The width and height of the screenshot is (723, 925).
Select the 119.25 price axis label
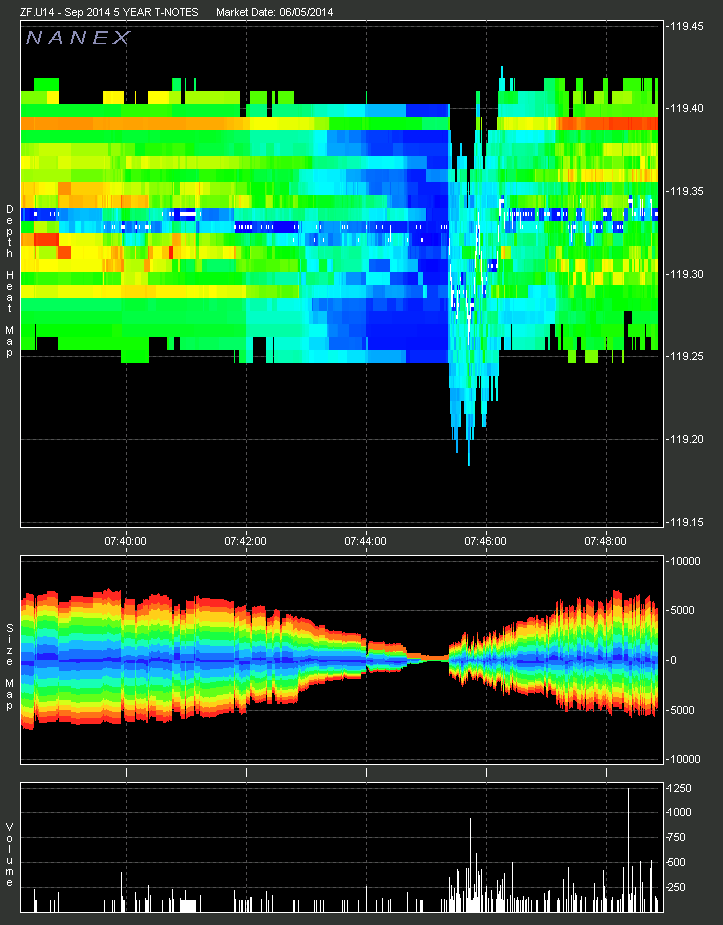click(x=685, y=356)
